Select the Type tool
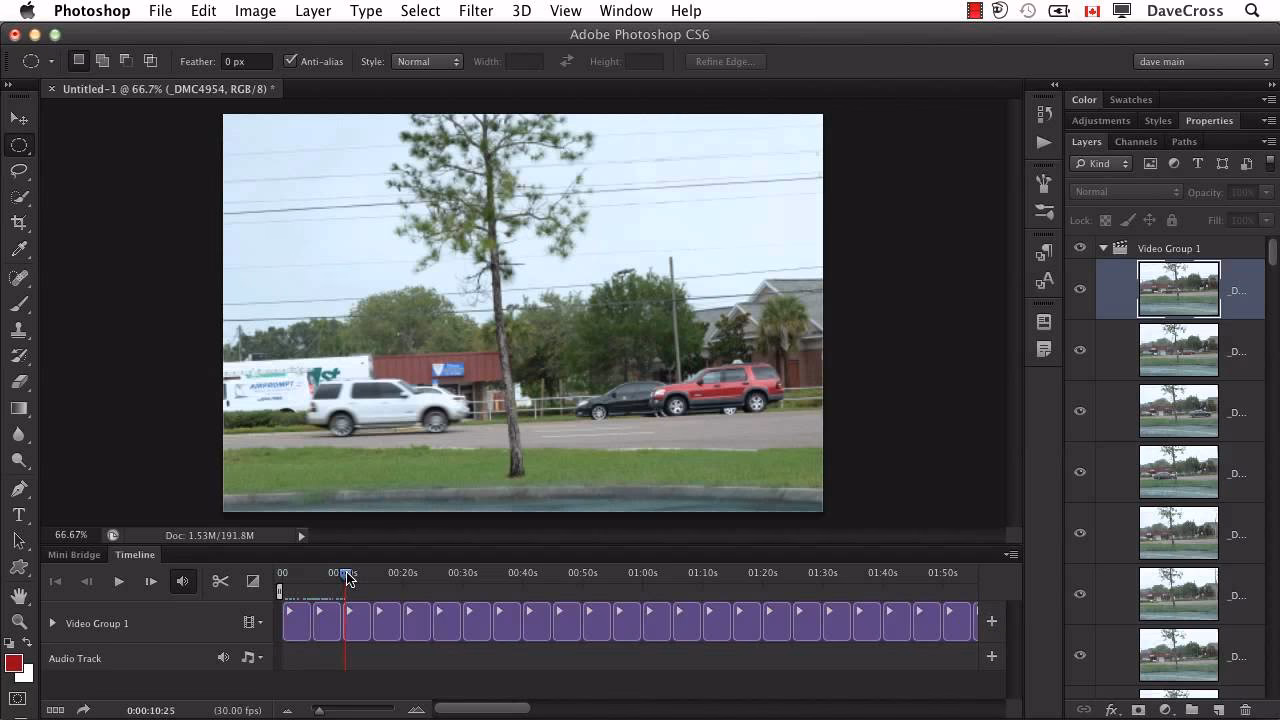This screenshot has height=720, width=1280. point(20,514)
